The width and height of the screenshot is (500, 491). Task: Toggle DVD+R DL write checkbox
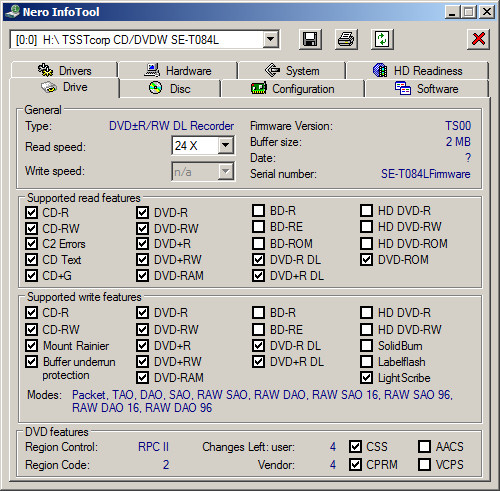259,361
